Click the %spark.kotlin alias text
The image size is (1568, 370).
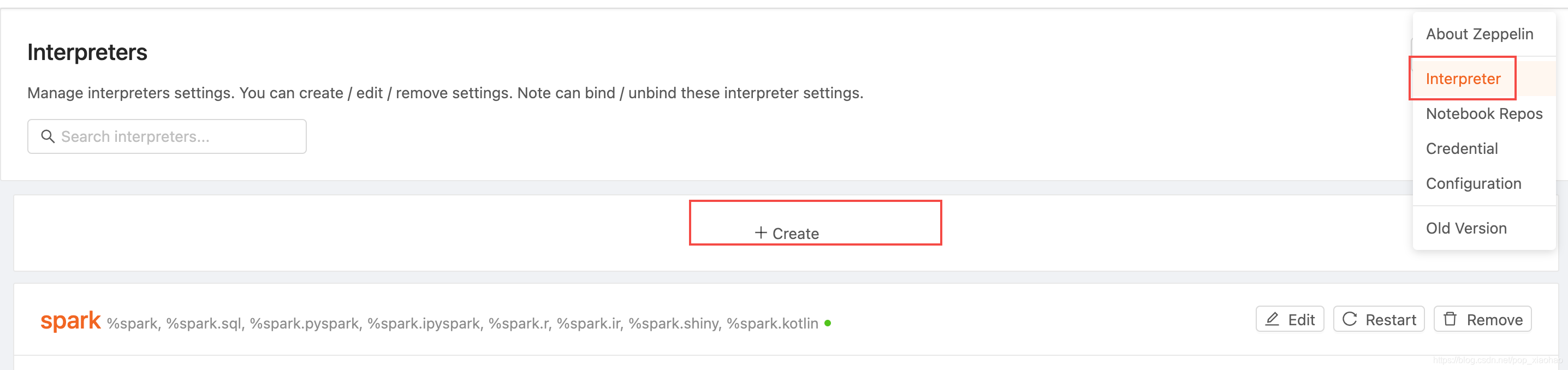click(772, 323)
